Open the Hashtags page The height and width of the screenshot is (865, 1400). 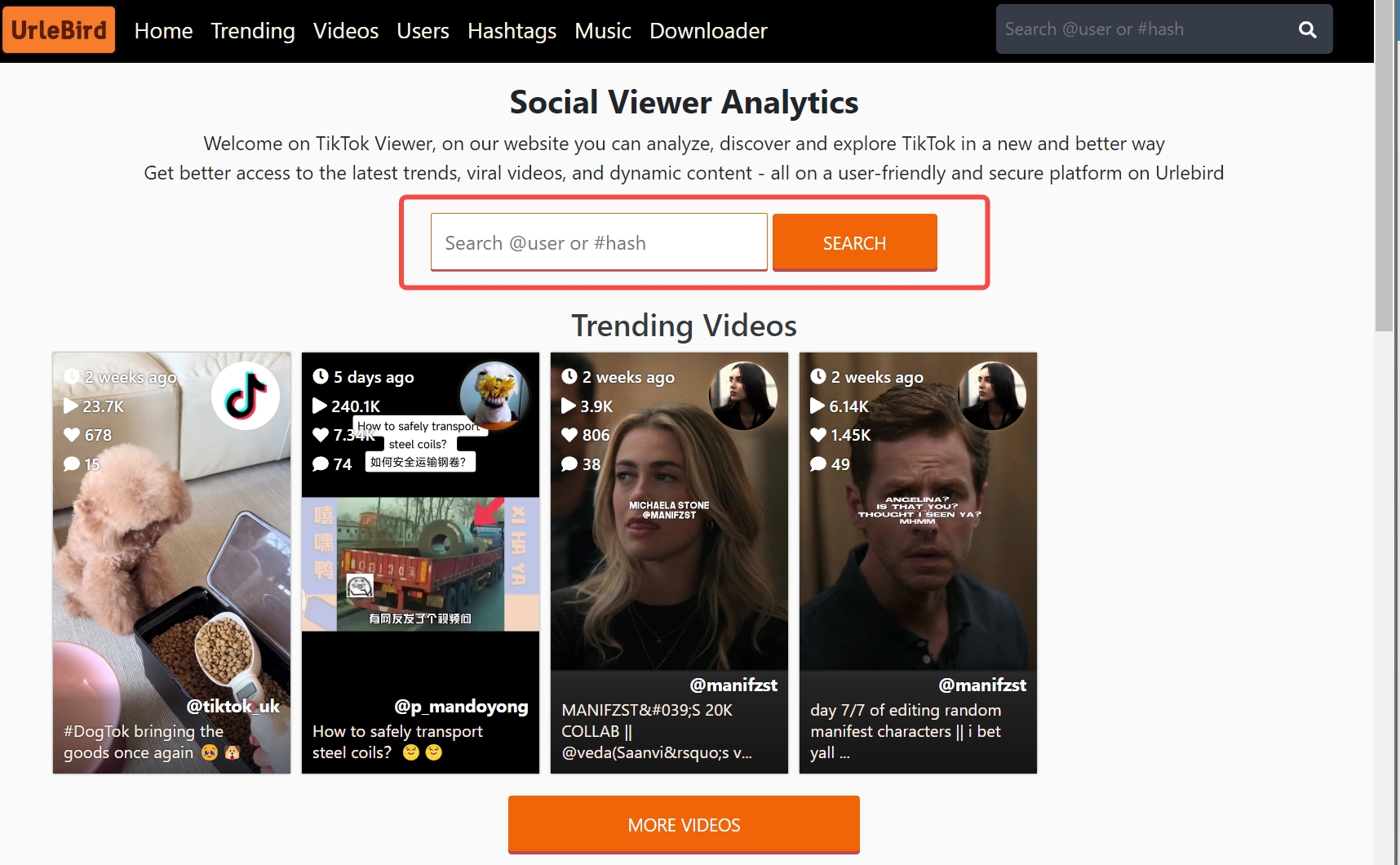[x=512, y=31]
